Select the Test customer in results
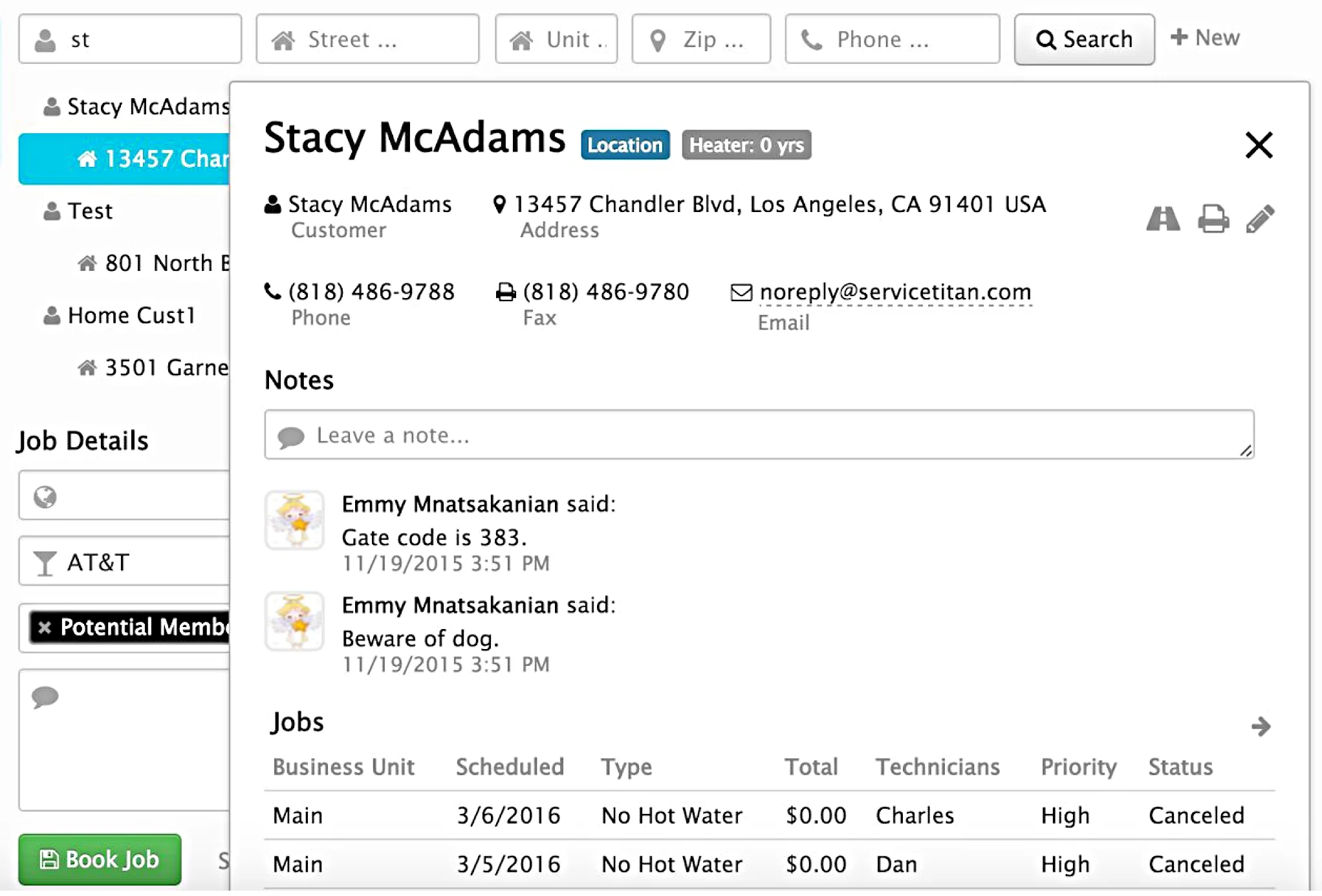1322x896 pixels. coord(78,211)
